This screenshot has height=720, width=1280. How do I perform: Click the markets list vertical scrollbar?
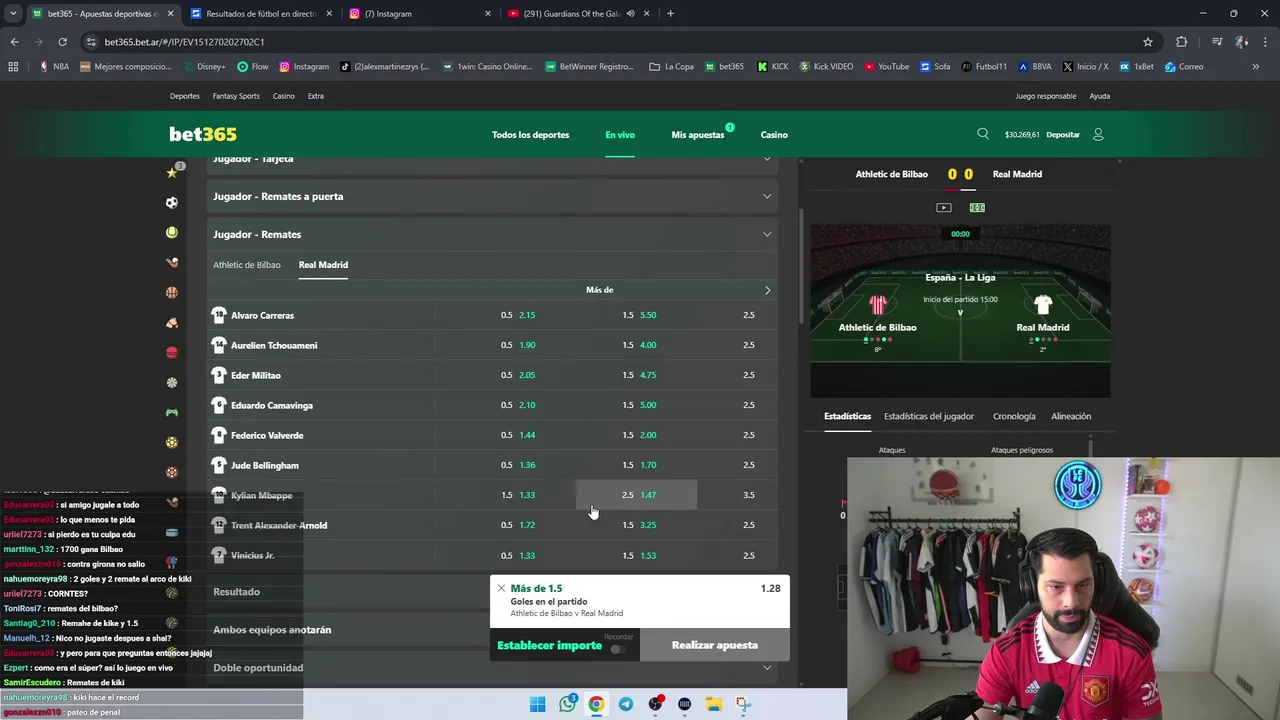click(x=800, y=265)
